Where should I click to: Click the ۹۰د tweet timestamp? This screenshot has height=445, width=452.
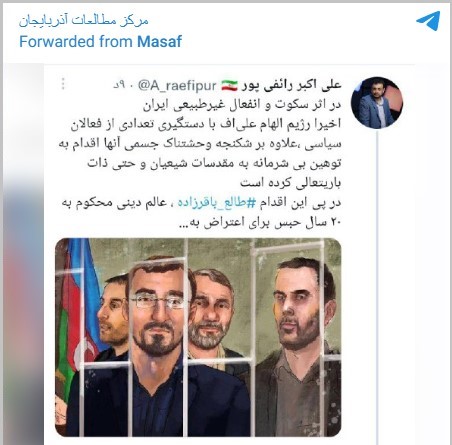[x=123, y=86]
